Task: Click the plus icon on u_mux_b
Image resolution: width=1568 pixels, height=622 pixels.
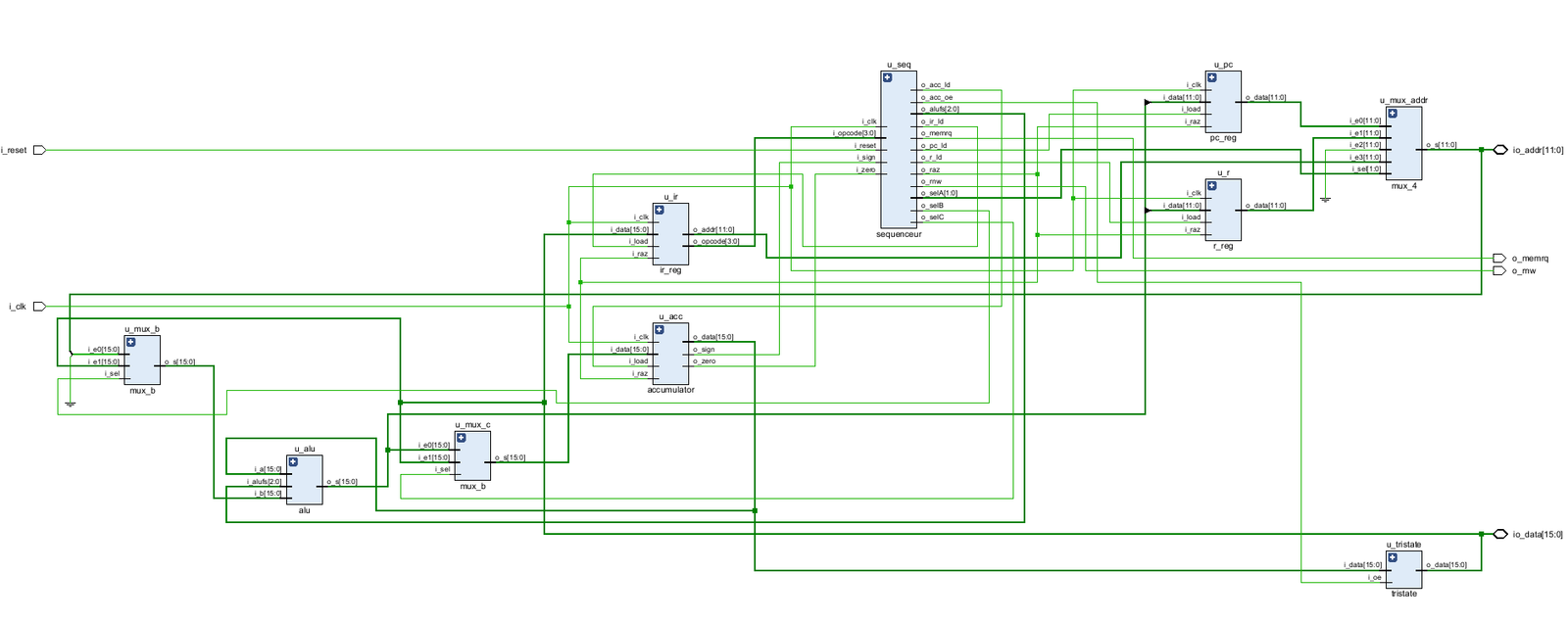Action: click(131, 342)
